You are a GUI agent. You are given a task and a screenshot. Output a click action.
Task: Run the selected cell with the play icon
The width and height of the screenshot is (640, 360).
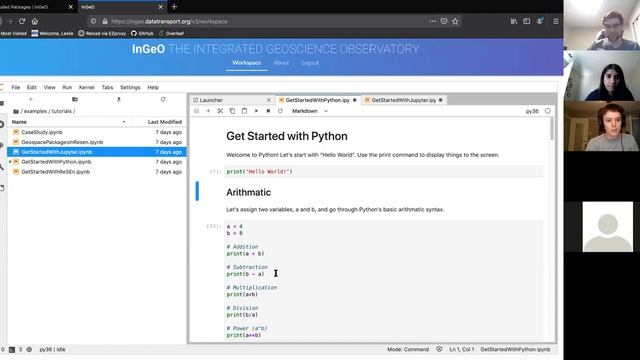pyautogui.click(x=256, y=111)
